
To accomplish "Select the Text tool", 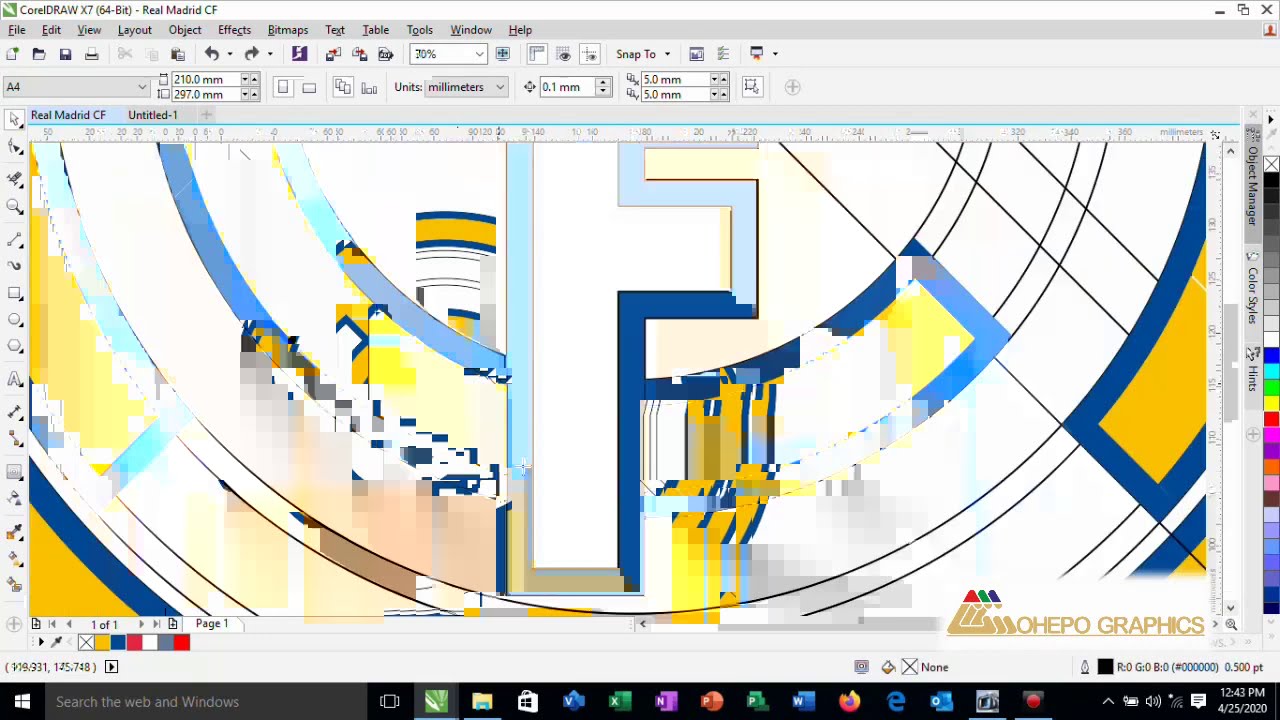I will pos(15,379).
